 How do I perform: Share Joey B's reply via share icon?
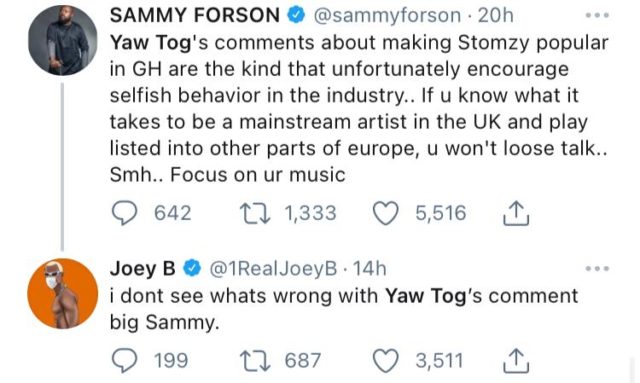coord(516,361)
